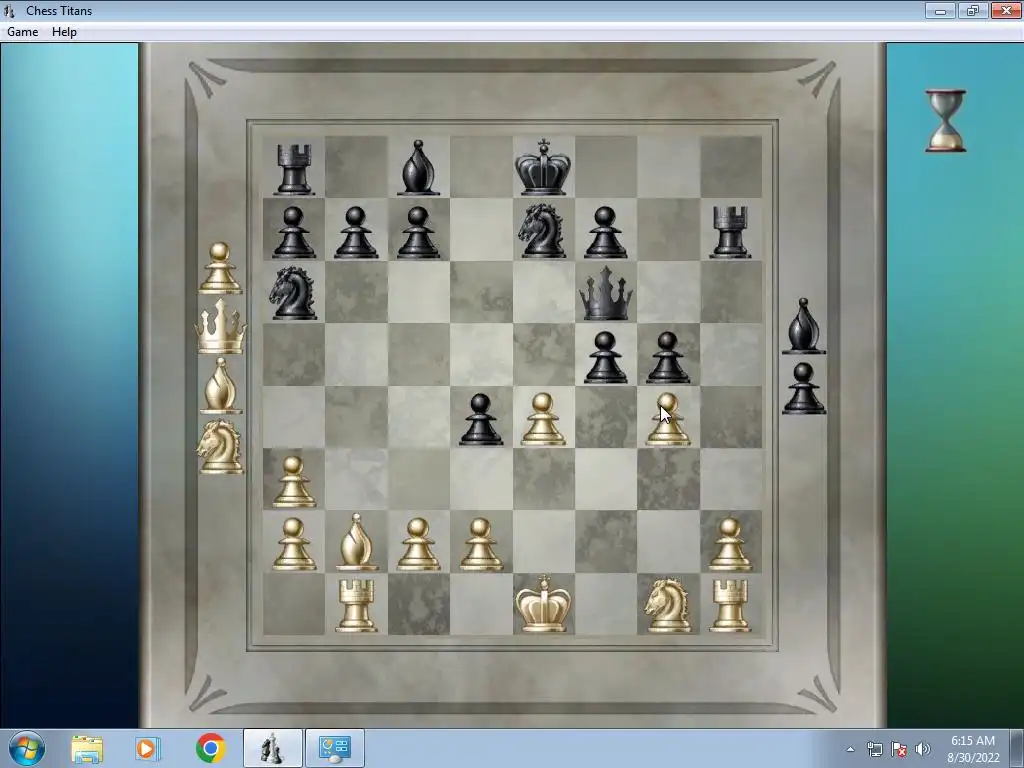Select the white pawn on c2
This screenshot has height=768, width=1024.
point(418,544)
